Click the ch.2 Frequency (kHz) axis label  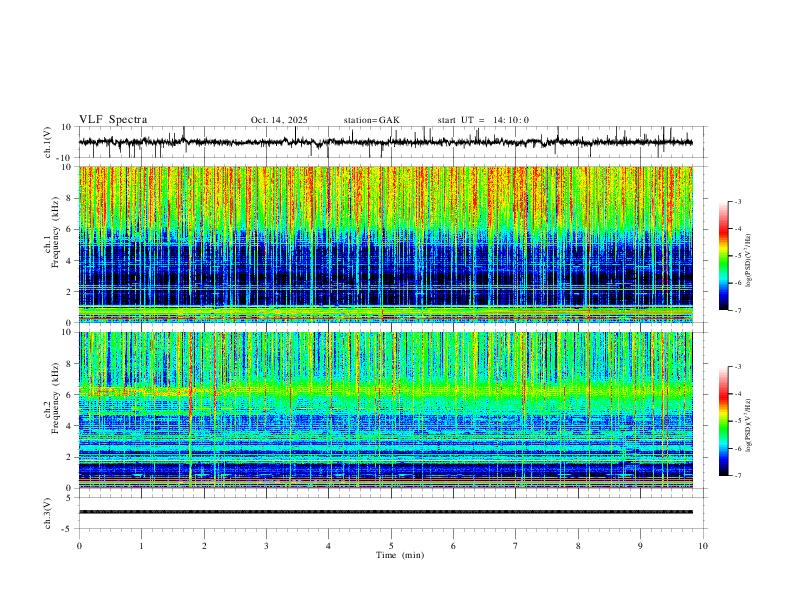point(52,400)
